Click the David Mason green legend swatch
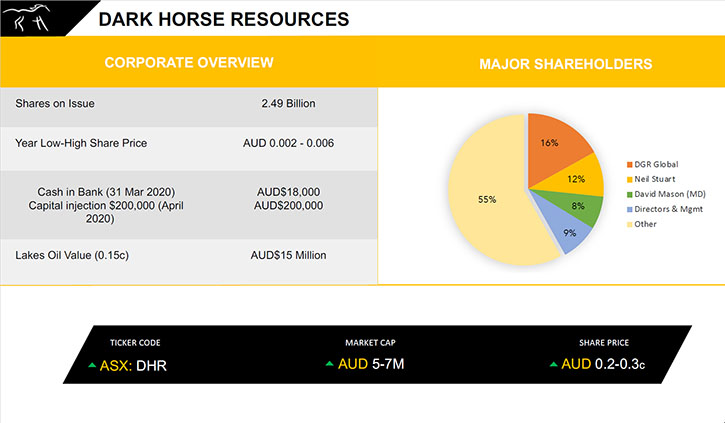725x423 pixels. [629, 195]
